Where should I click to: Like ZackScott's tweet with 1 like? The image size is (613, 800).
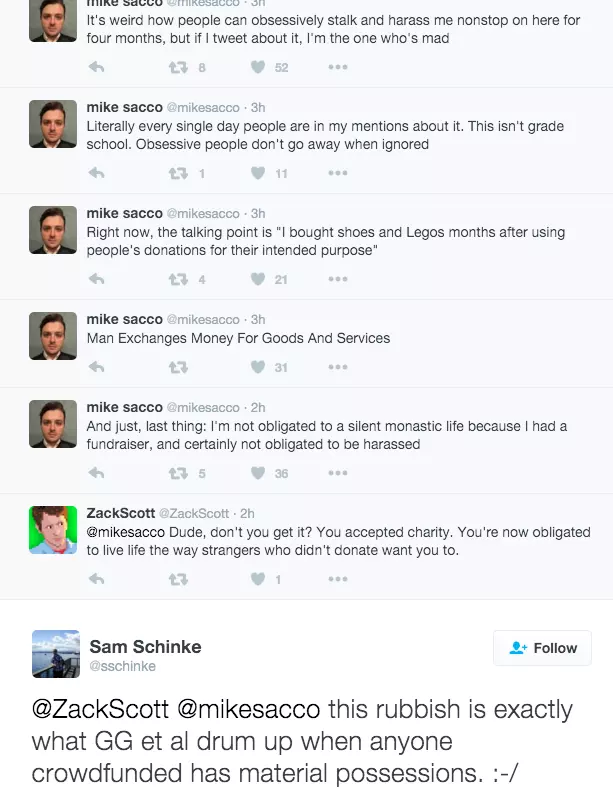coord(258,579)
